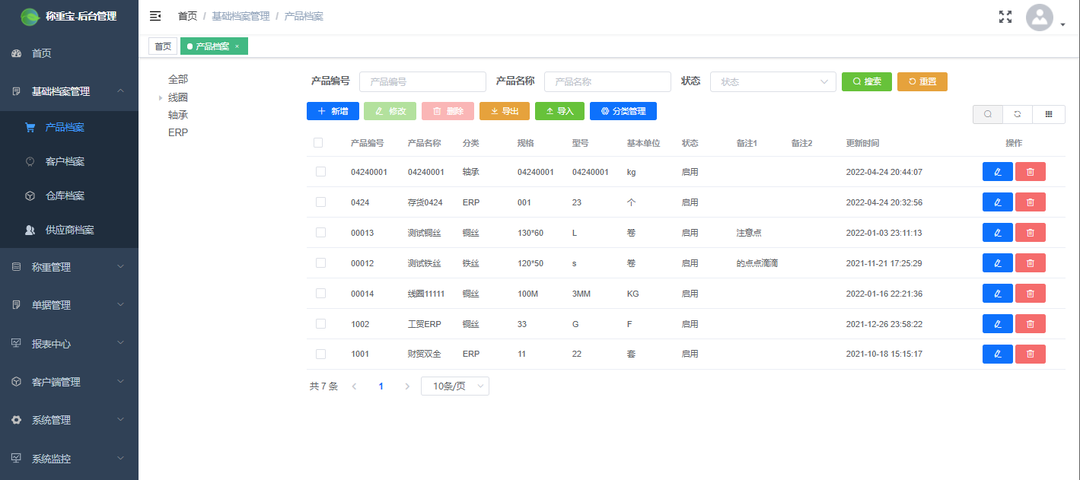The image size is (1080, 480).
Task: Toggle search bar visibility with magnifier icon
Action: click(x=987, y=114)
